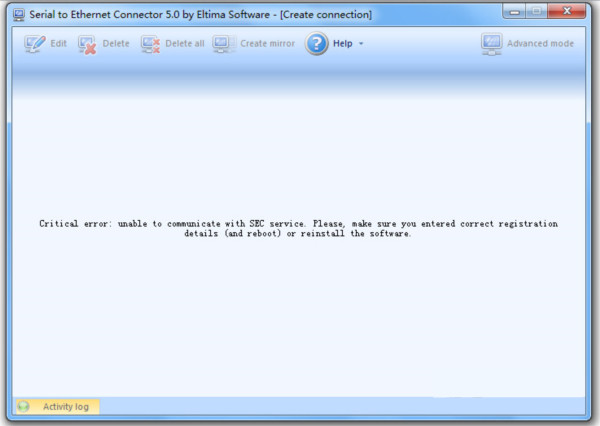Expand the Help dropdown arrow
600x426 pixels.
coord(361,44)
